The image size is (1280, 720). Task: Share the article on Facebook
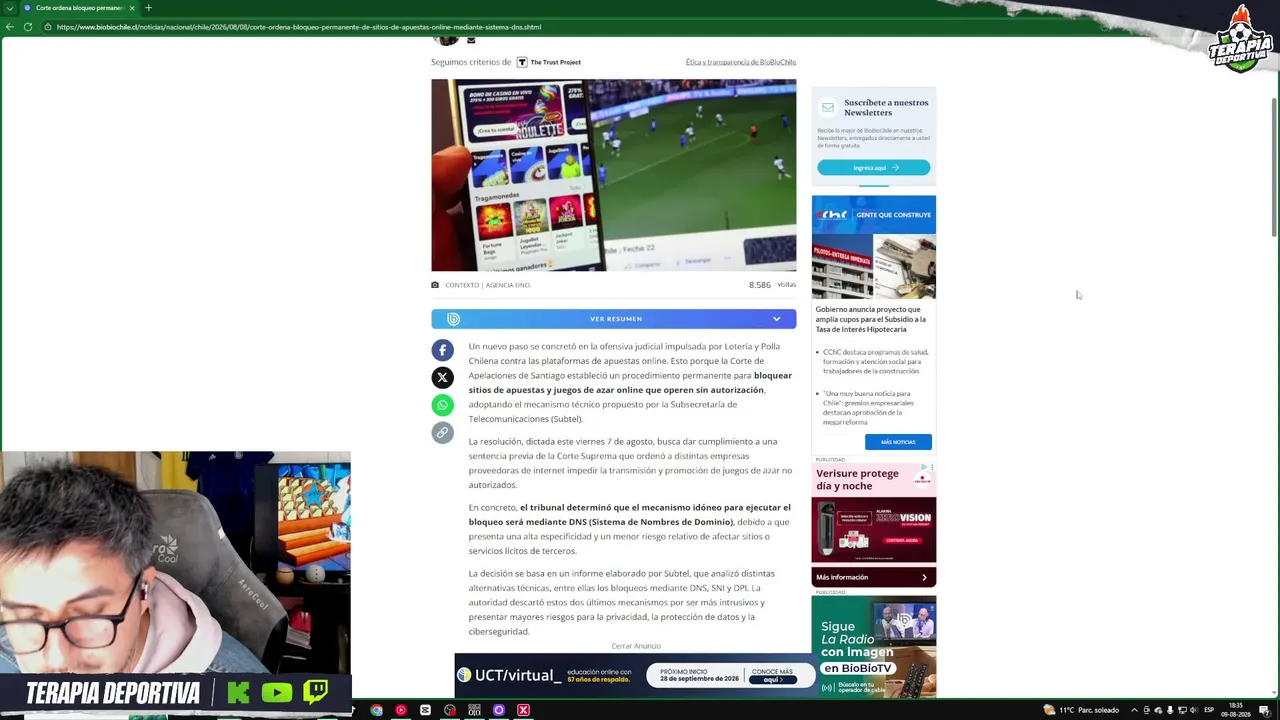(x=442, y=350)
